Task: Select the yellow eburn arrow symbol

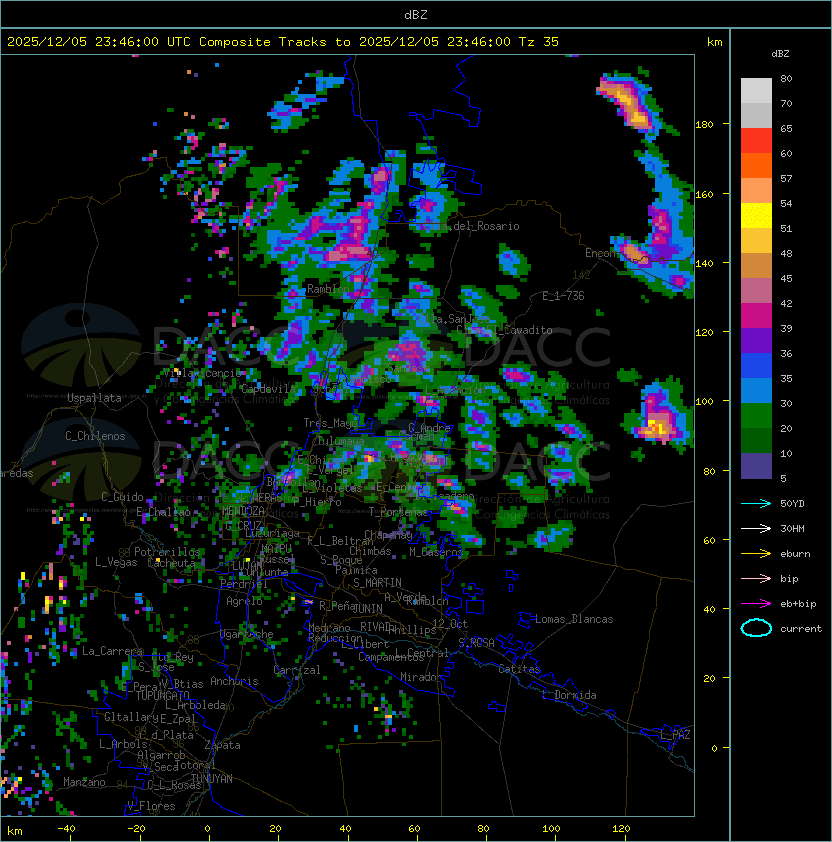Action: [x=756, y=554]
